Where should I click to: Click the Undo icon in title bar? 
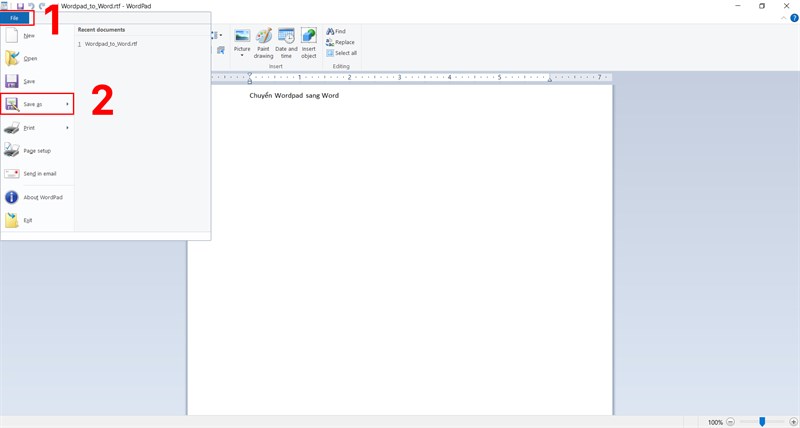[x=31, y=6]
